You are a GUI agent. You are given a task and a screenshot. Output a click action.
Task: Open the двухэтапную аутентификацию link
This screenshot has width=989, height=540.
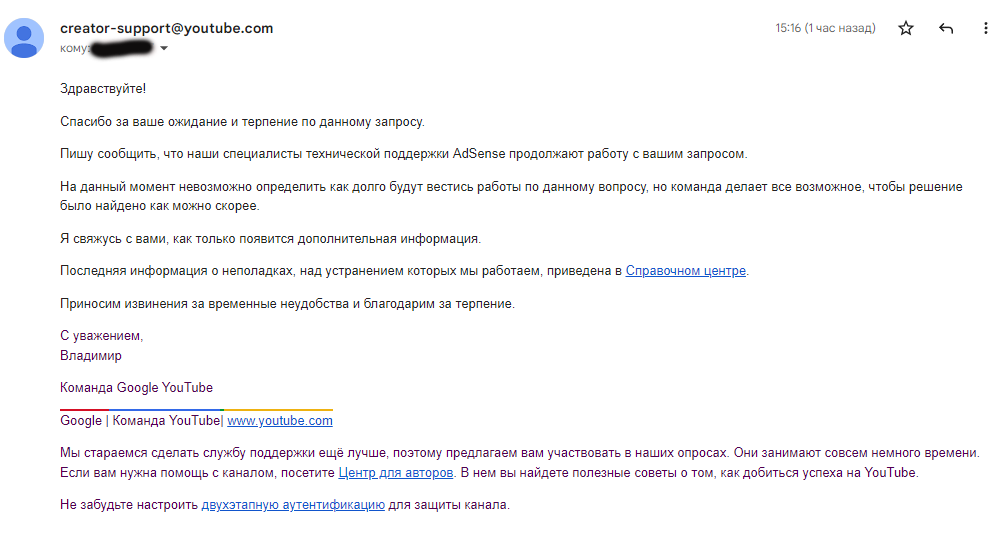[293, 505]
